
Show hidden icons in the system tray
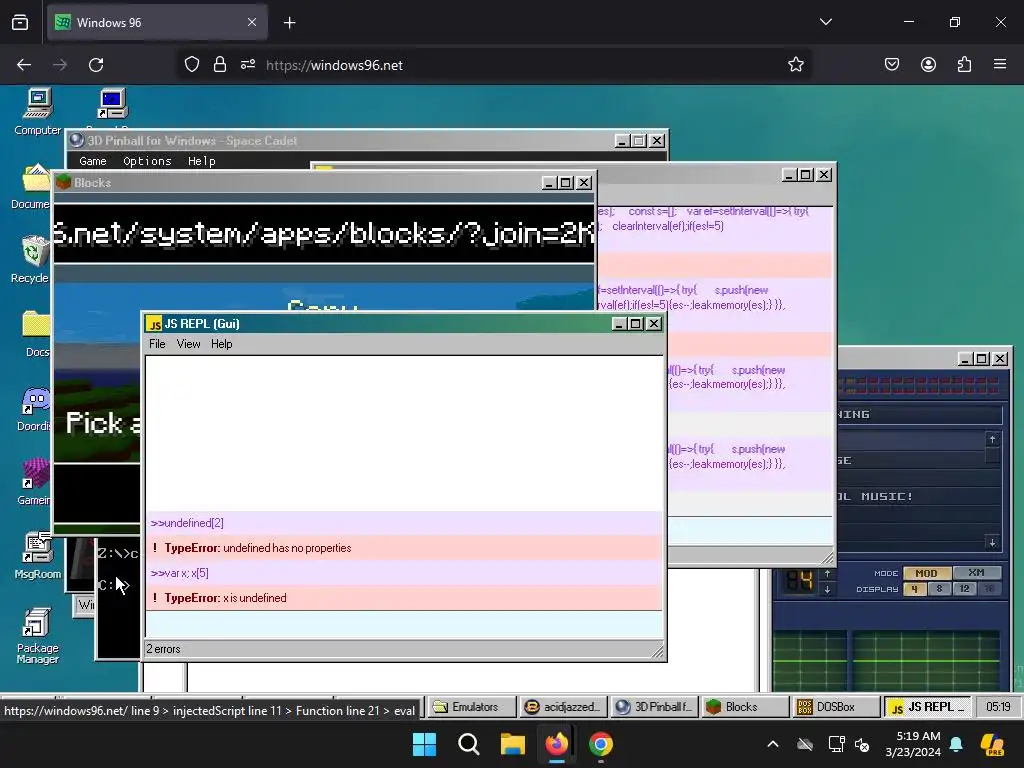[773, 744]
